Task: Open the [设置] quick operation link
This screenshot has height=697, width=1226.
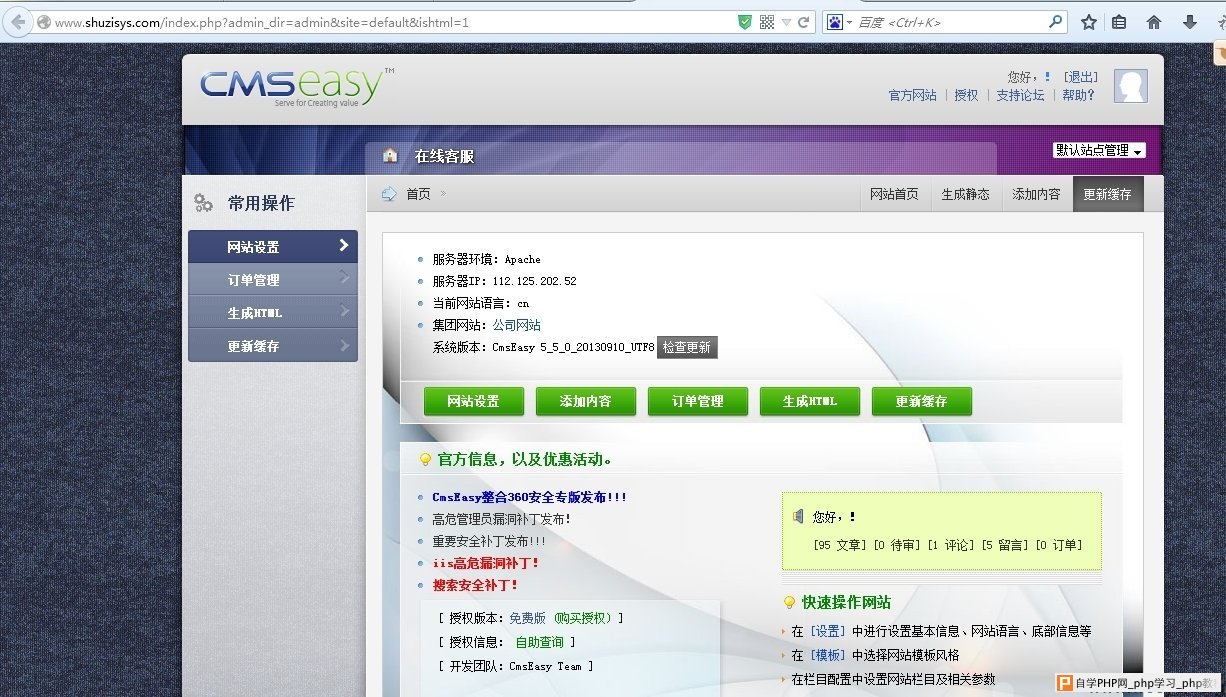Action: tap(827, 631)
